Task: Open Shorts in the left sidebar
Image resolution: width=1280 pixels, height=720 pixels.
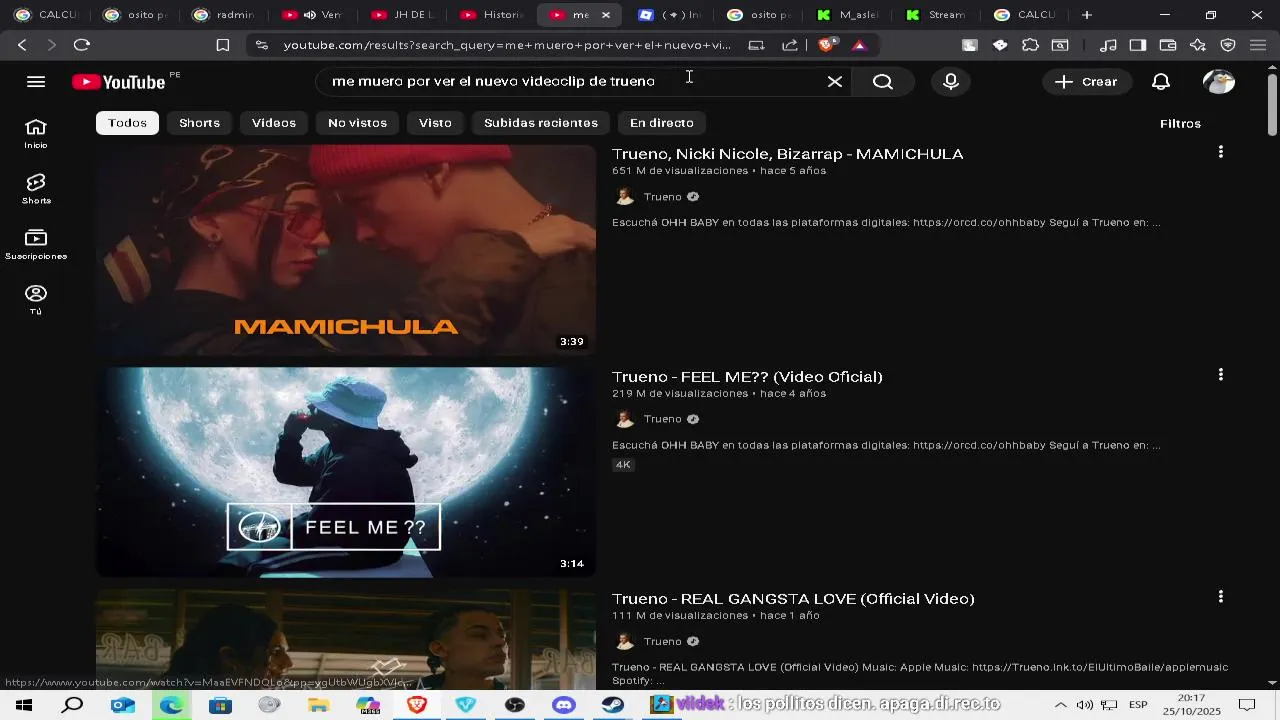Action: click(36, 188)
